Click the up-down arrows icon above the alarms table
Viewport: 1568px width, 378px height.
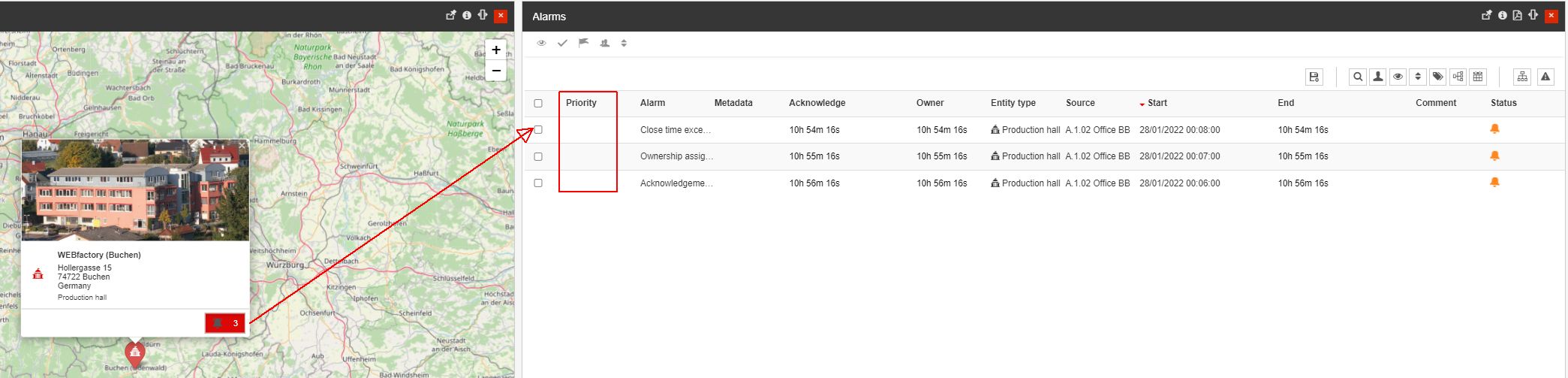pos(624,43)
